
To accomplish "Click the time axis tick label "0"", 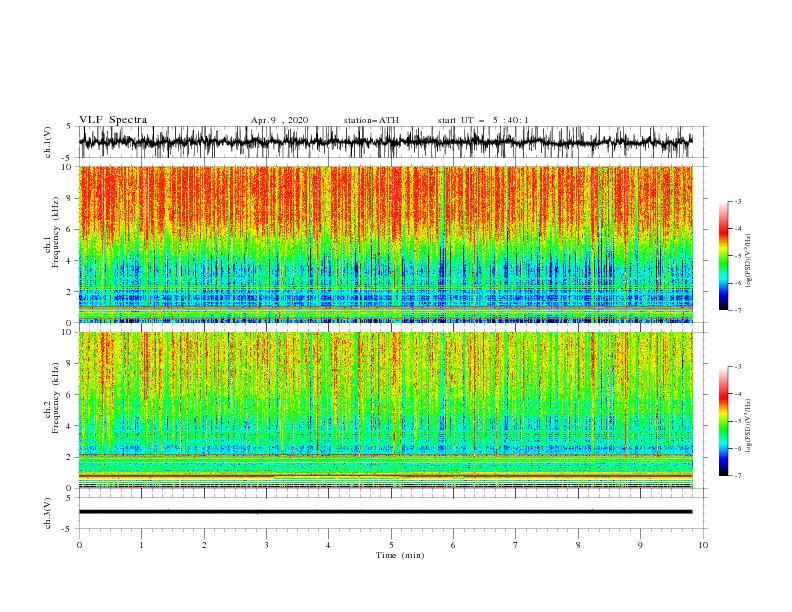I will tap(79, 545).
